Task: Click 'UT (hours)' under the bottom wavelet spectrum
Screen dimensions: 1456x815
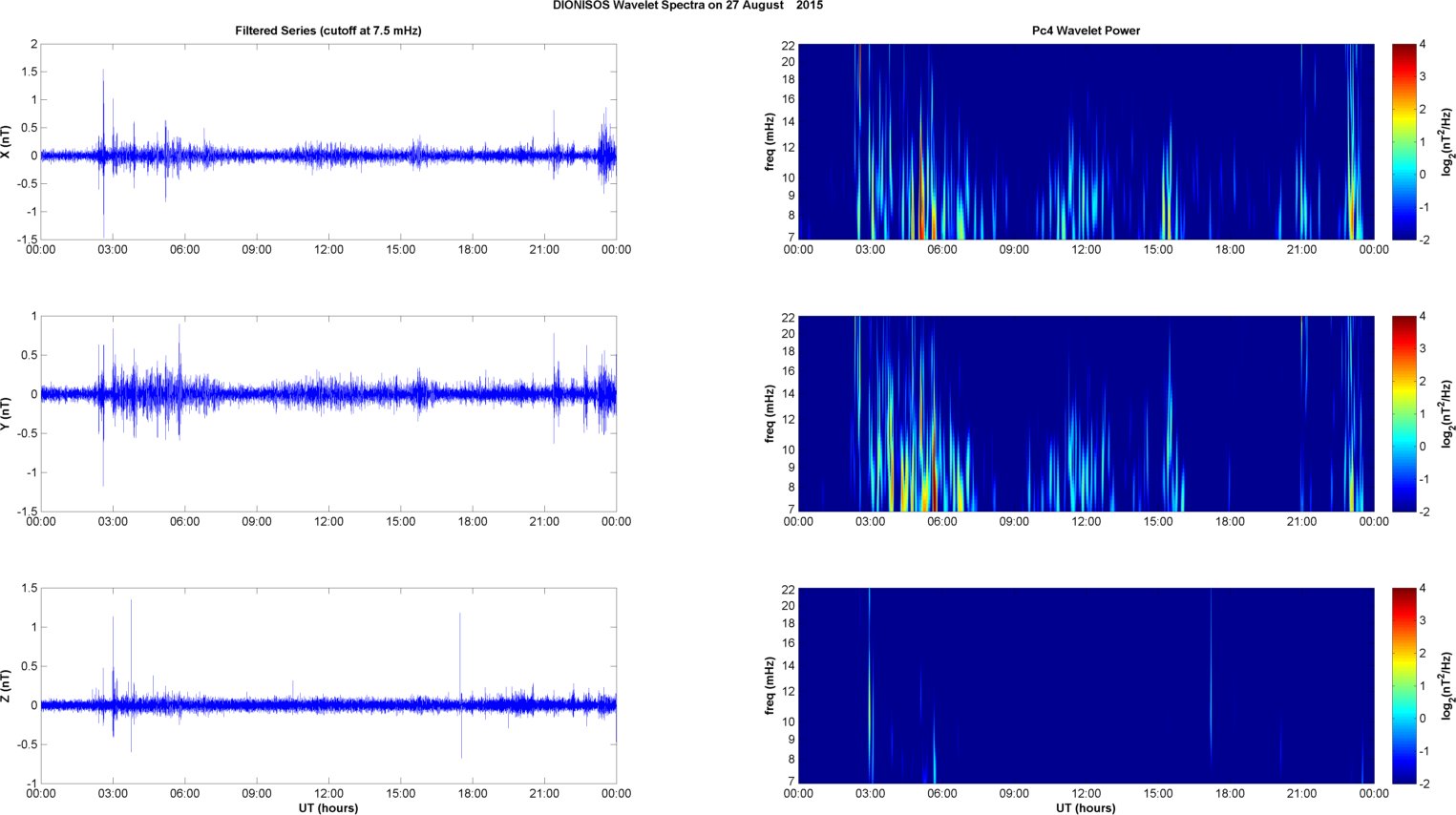Action: click(x=1086, y=807)
